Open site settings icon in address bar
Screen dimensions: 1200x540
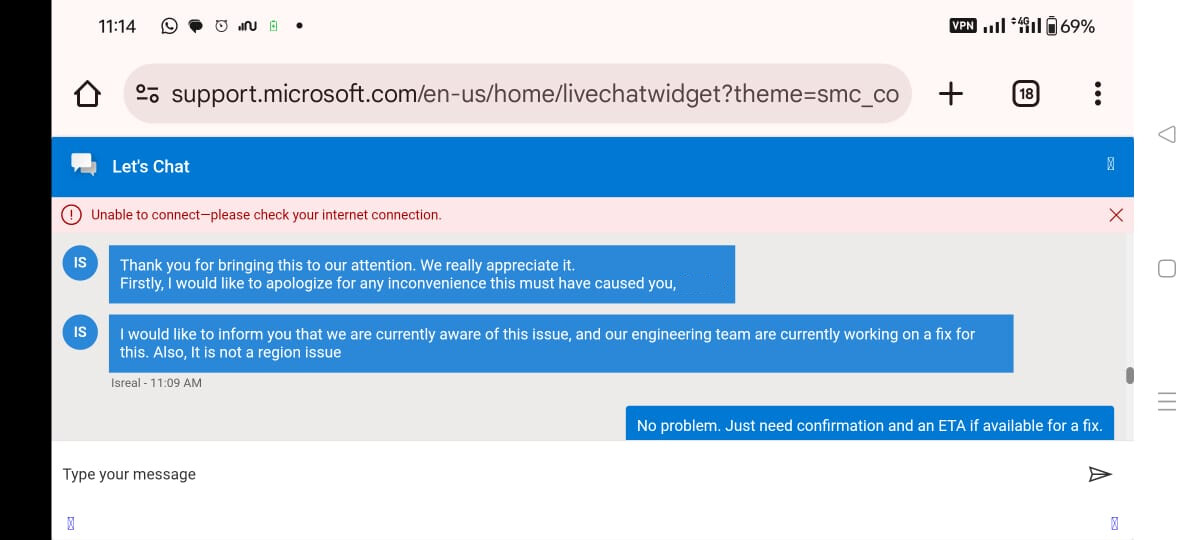[x=147, y=94]
